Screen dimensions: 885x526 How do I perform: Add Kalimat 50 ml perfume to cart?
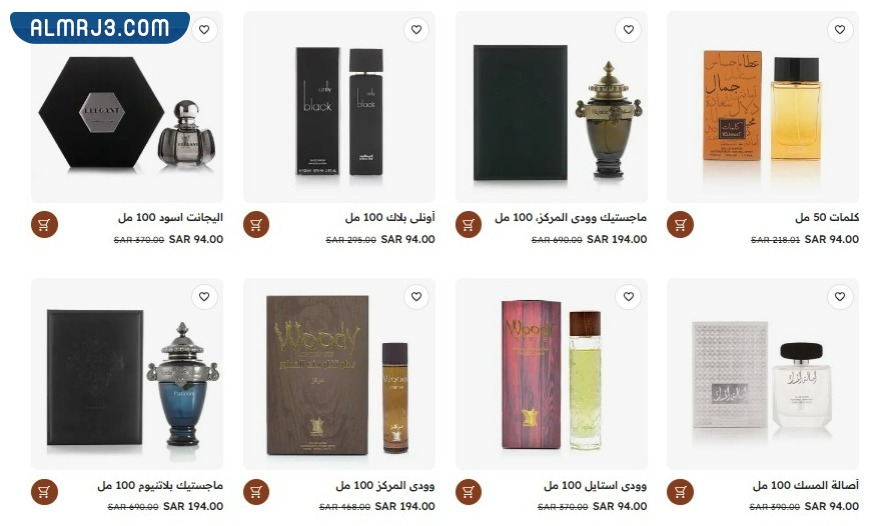pos(680,225)
